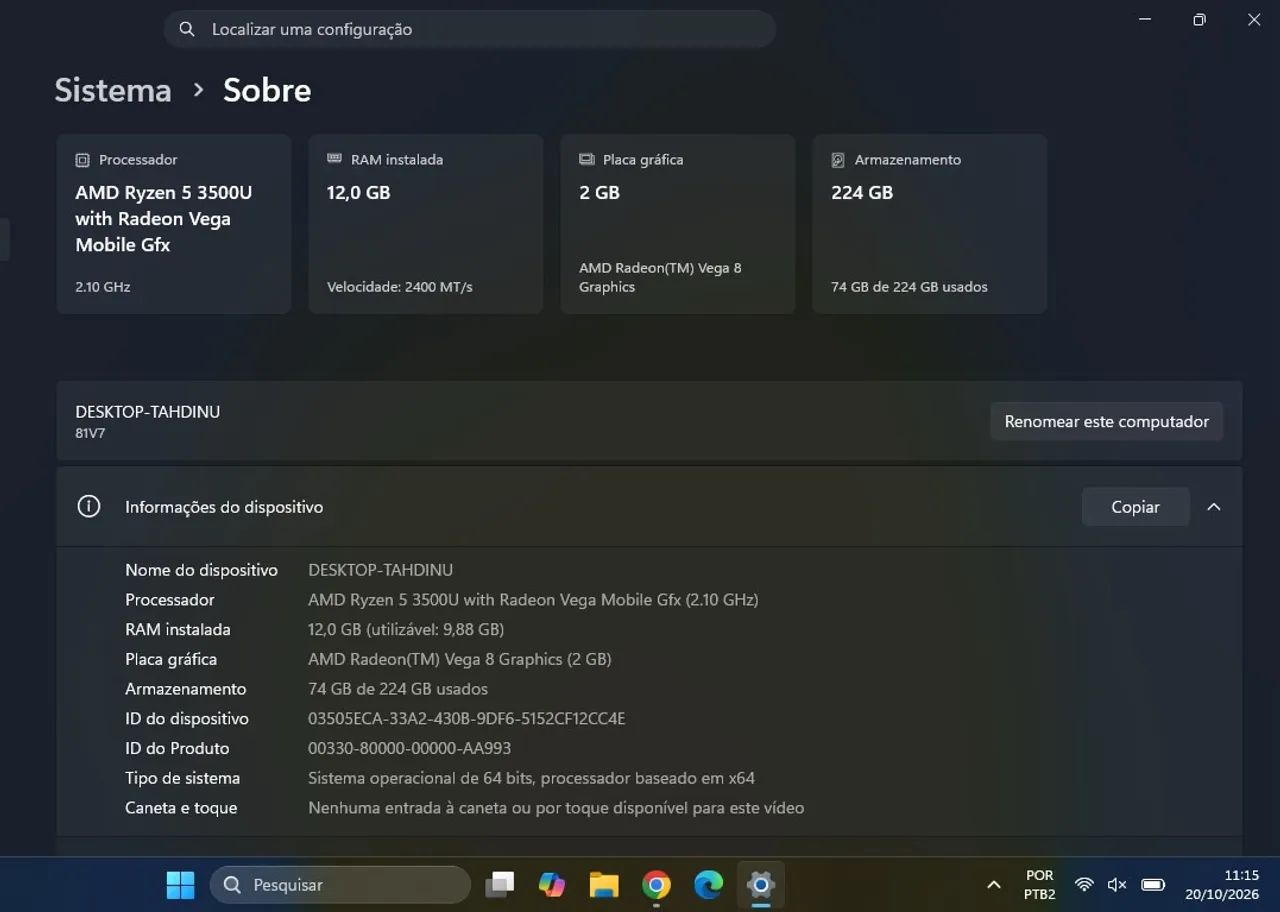Click the Sobre page heading
Screen dimensions: 1280x912
point(267,90)
